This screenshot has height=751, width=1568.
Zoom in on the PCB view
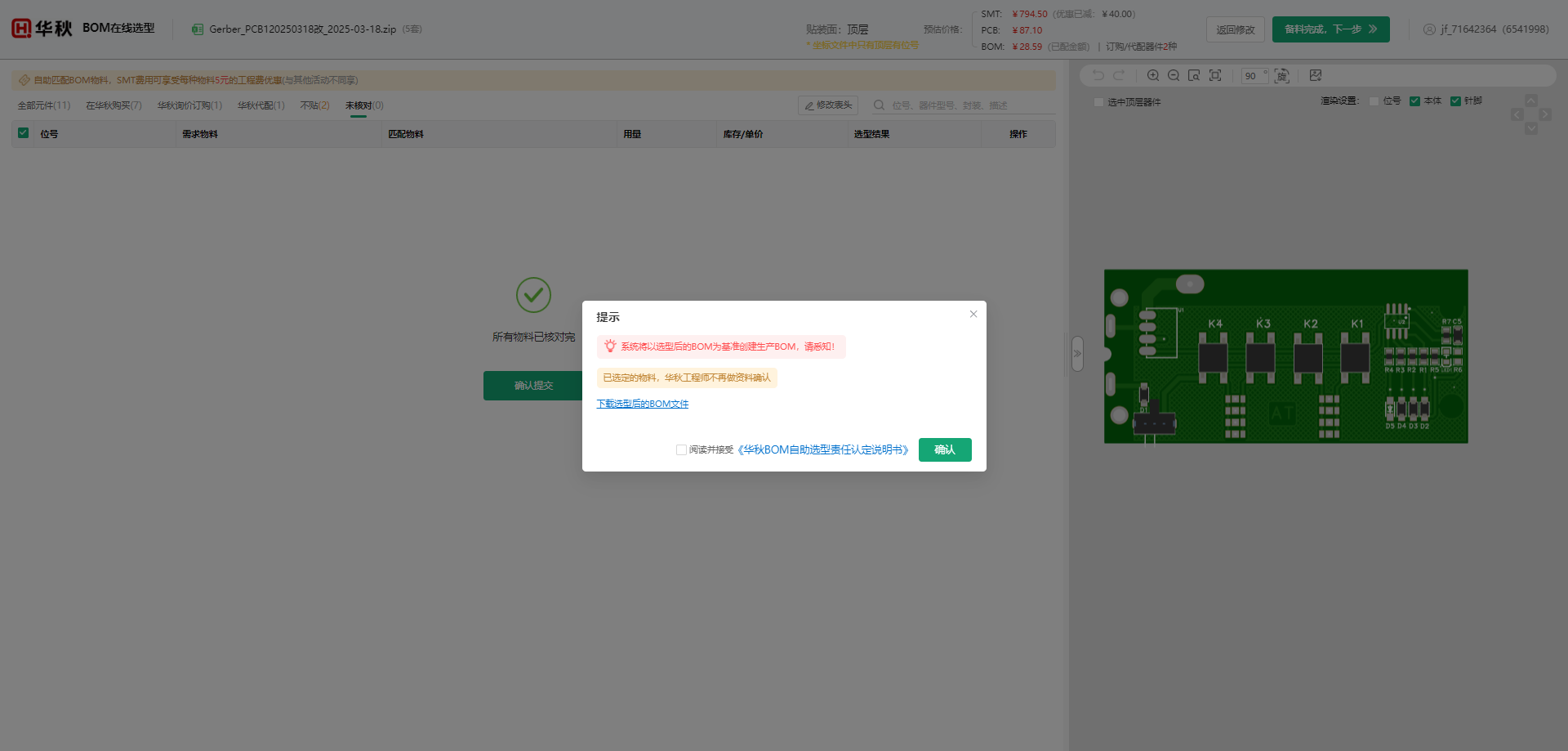(1153, 75)
